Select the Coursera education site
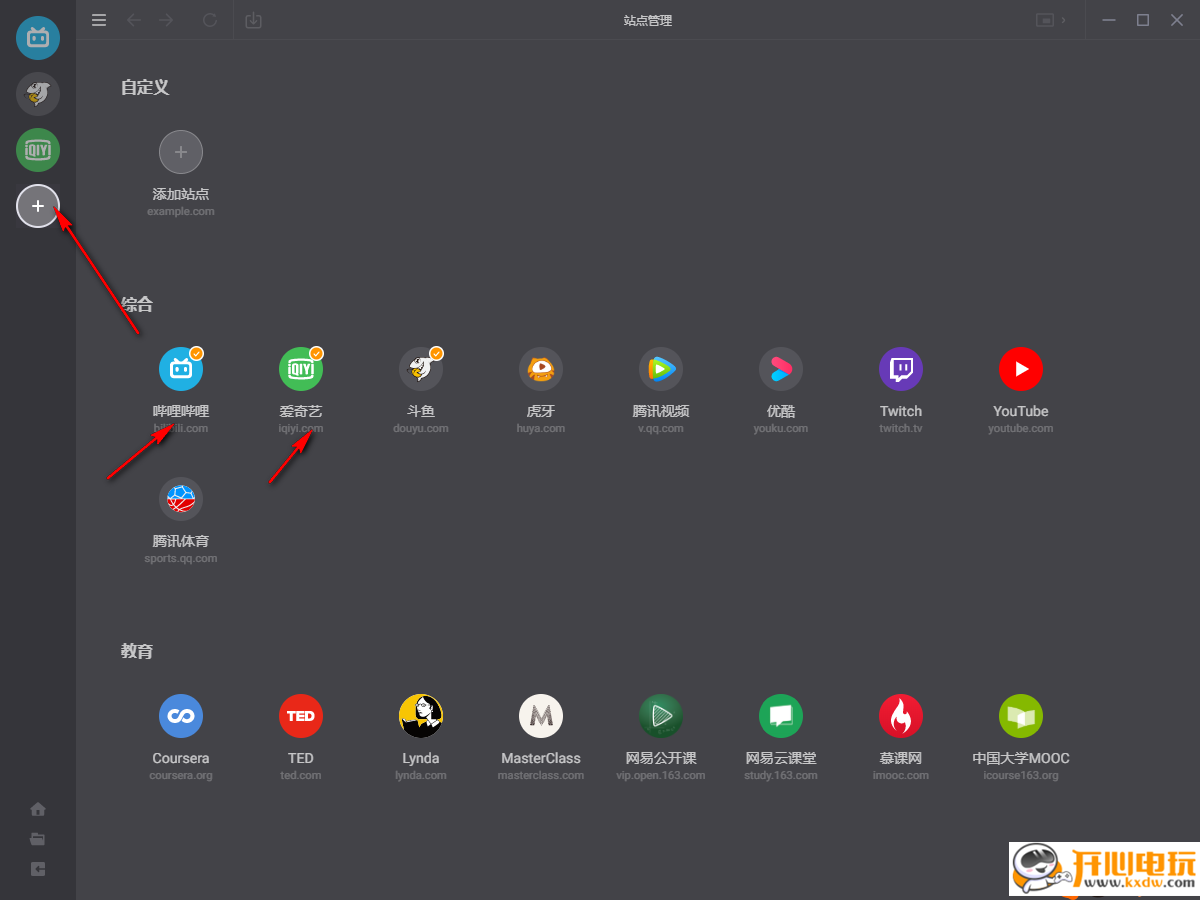Viewport: 1200px width, 900px height. tap(181, 716)
